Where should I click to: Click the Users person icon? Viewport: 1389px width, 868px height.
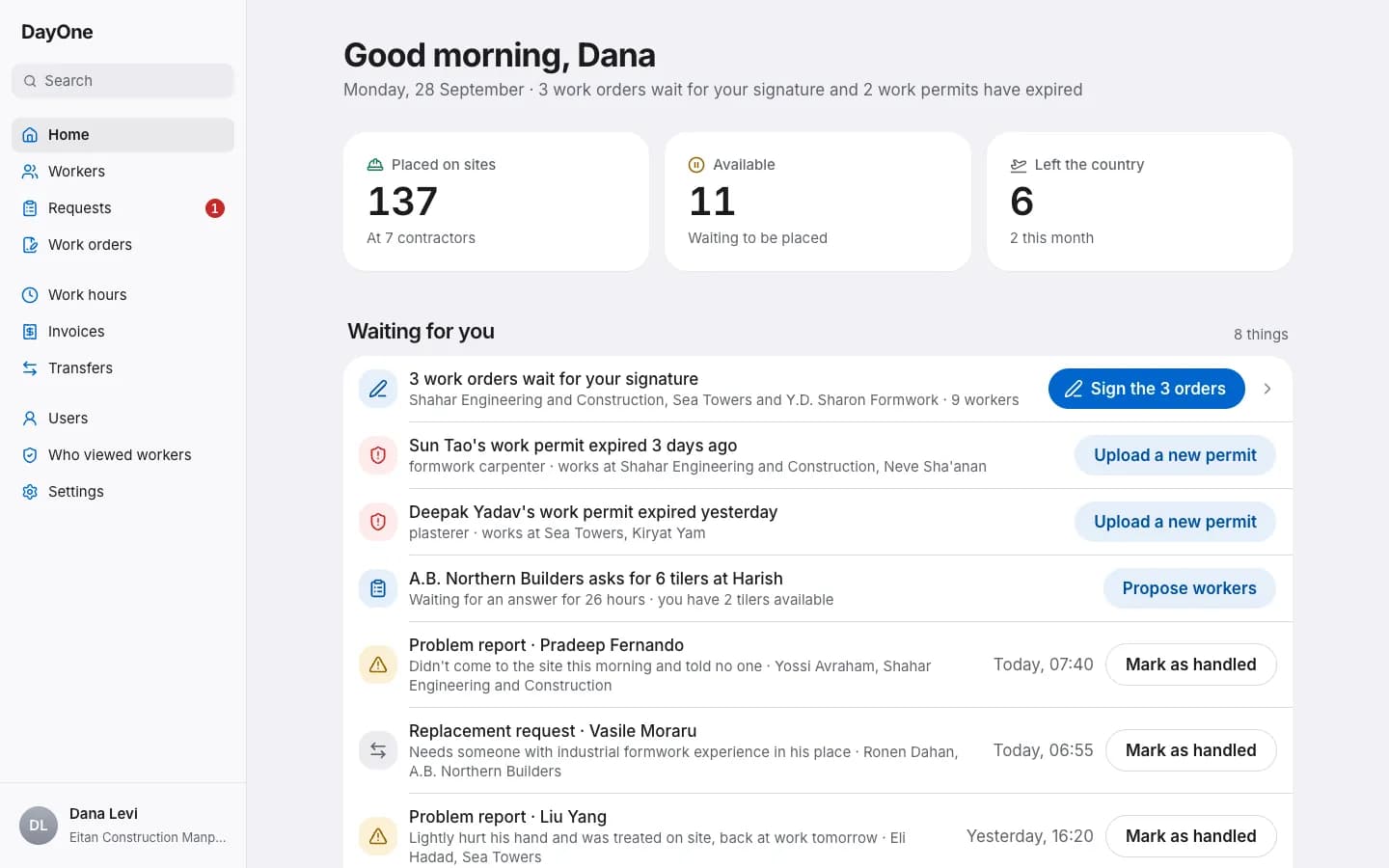tap(30, 419)
